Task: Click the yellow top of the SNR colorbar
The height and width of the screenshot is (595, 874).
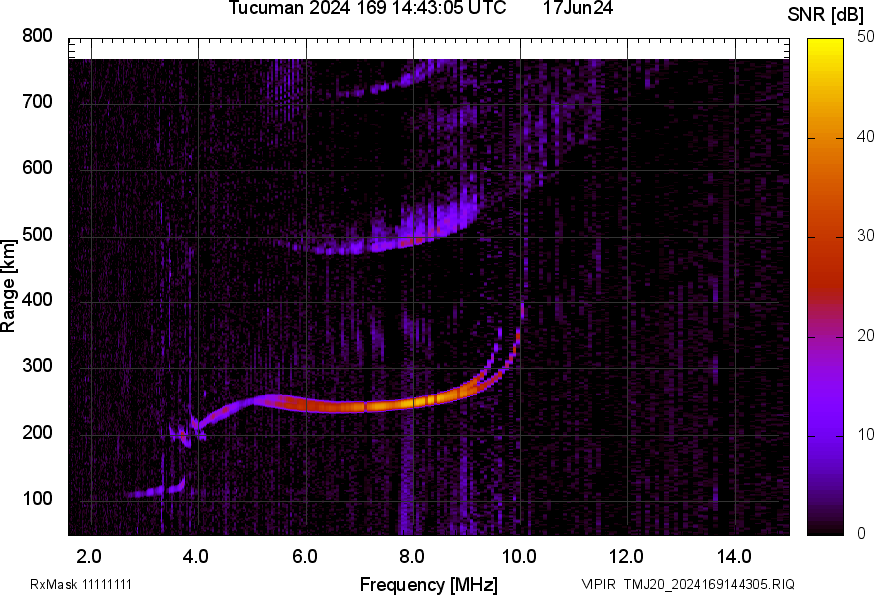Action: coord(826,45)
